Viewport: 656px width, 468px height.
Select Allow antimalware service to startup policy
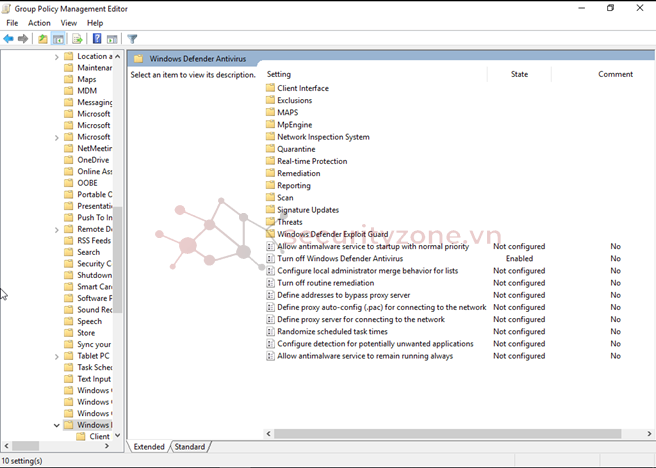click(373, 246)
